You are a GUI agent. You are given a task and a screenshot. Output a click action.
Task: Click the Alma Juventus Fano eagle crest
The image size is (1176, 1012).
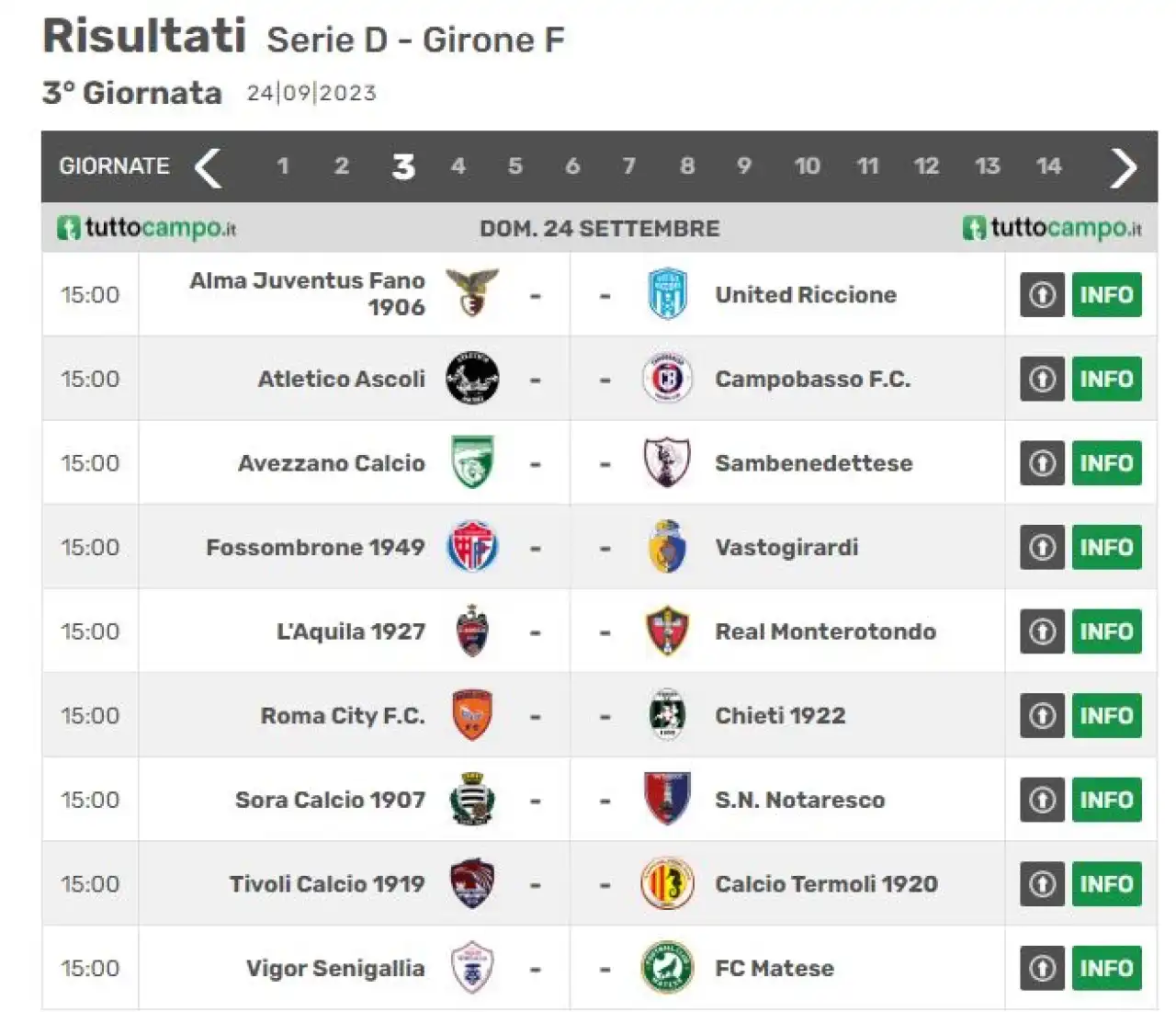tap(472, 293)
